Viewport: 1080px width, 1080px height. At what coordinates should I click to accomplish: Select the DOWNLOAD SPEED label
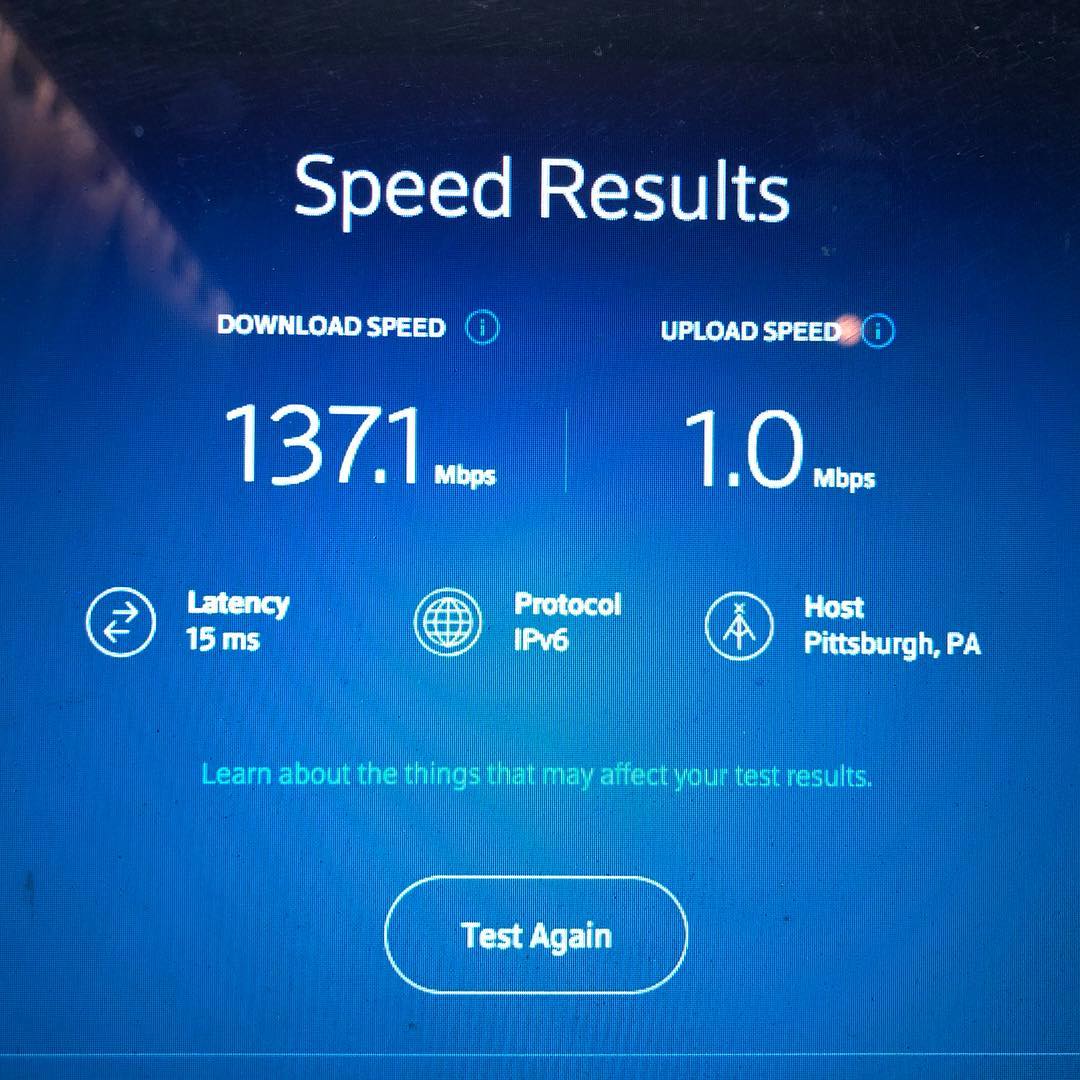[x=331, y=326]
